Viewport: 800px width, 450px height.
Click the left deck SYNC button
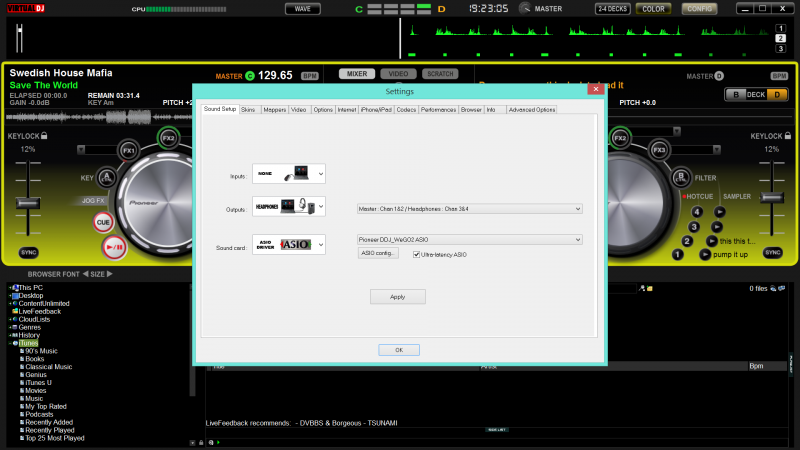(x=29, y=252)
